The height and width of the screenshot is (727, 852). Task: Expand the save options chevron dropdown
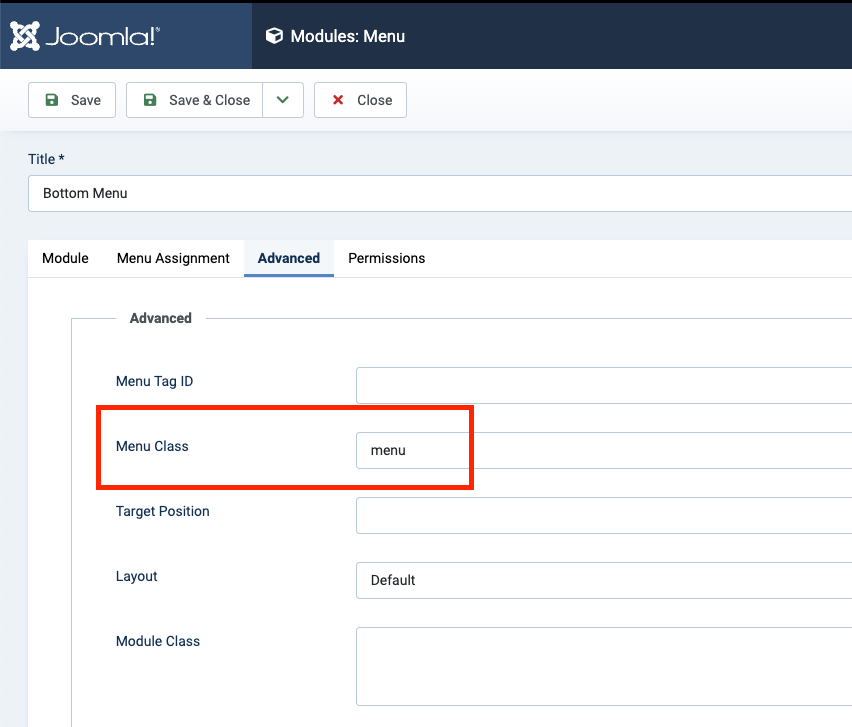283,100
